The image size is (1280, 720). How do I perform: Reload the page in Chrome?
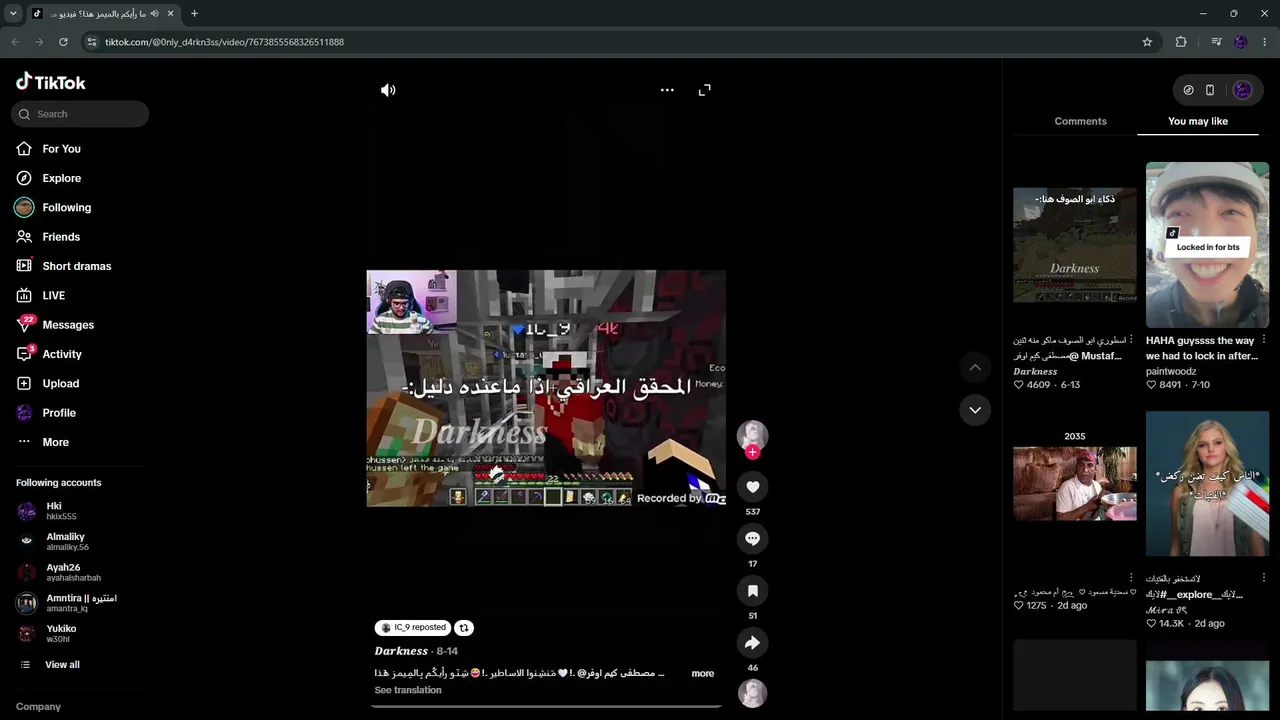[x=63, y=42]
